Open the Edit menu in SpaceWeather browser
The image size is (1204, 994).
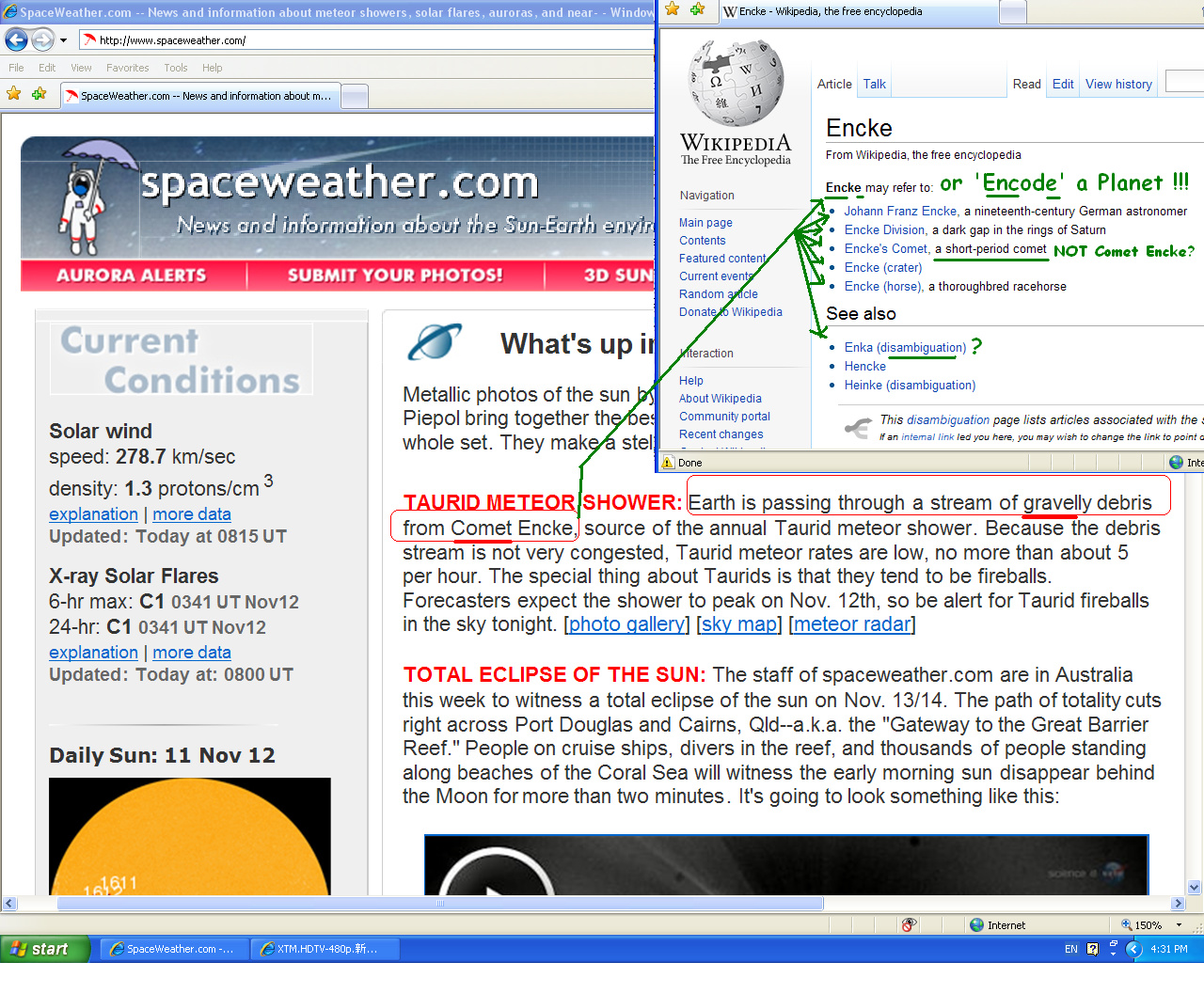[x=47, y=68]
